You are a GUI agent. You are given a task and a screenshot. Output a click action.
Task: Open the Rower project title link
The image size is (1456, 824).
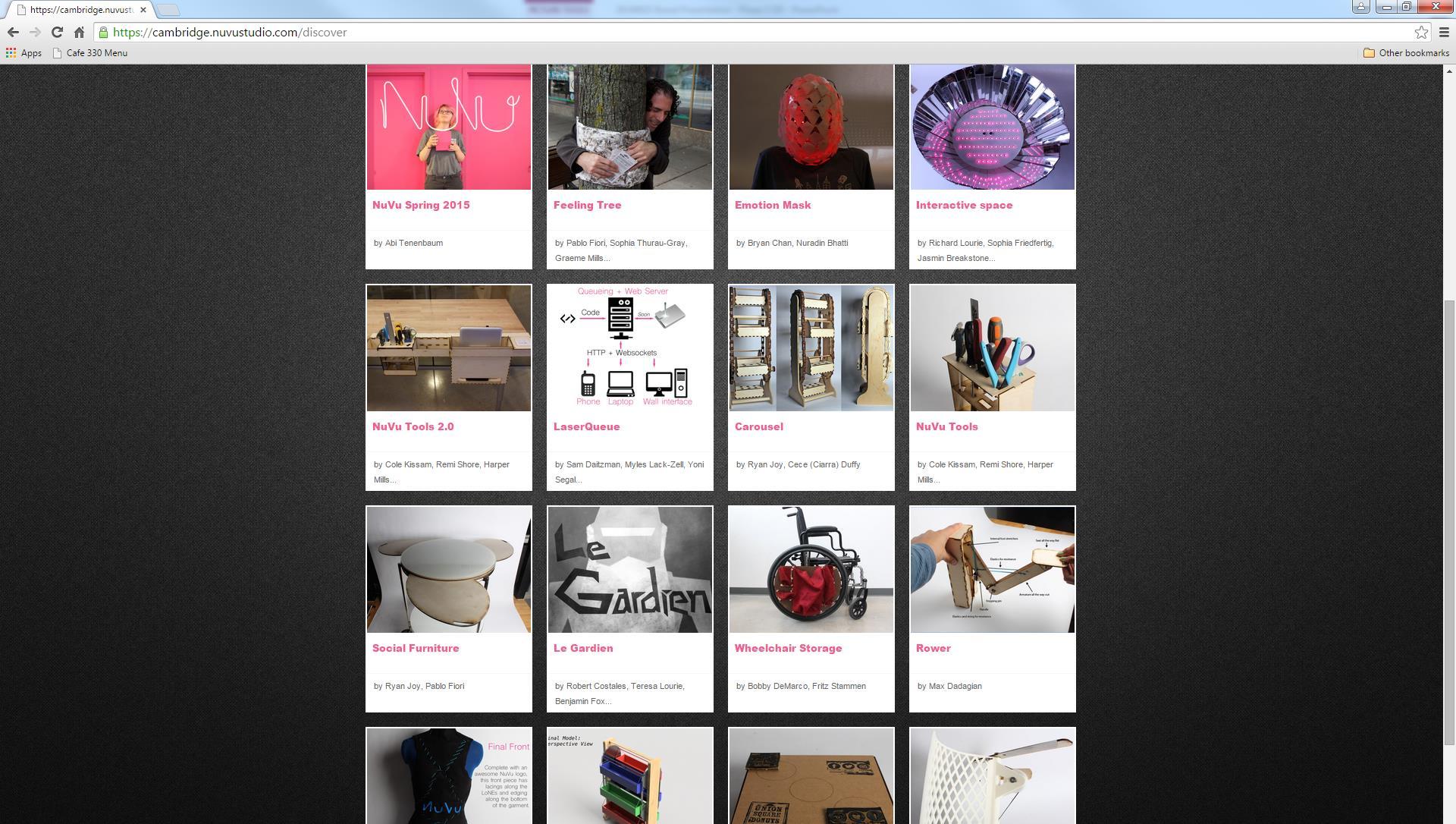click(x=933, y=648)
